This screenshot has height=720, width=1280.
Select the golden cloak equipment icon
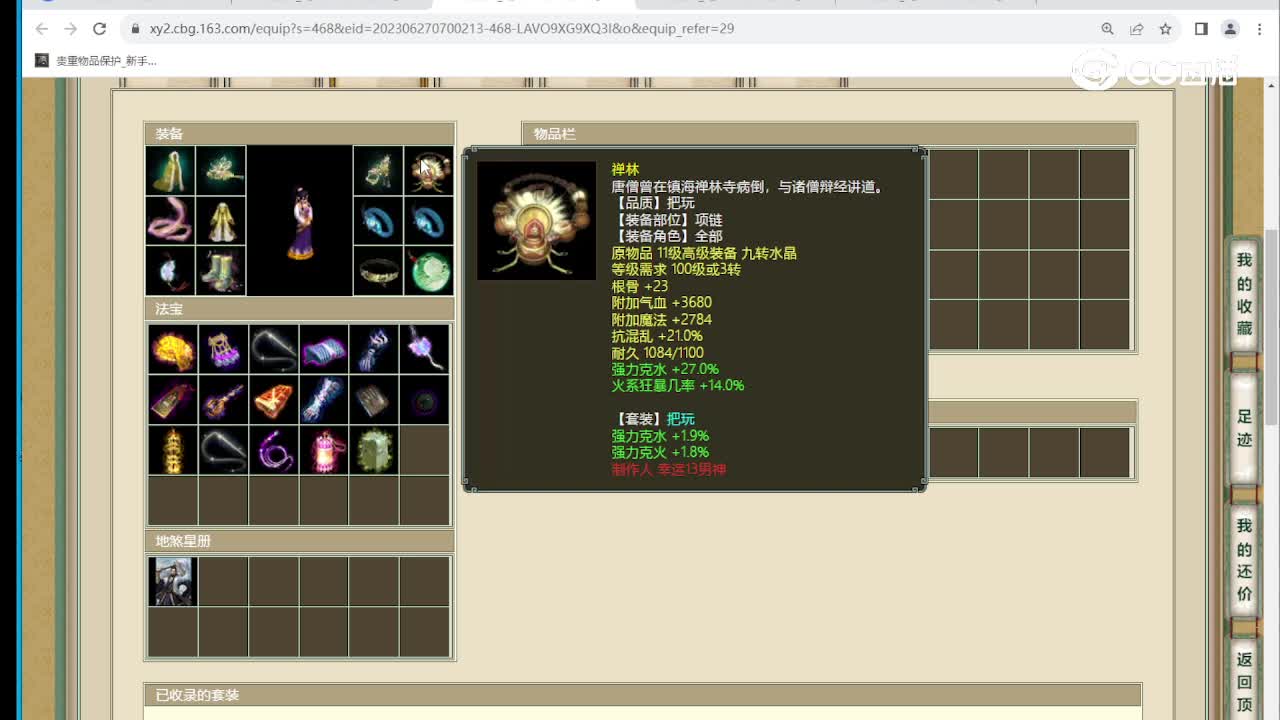click(x=171, y=171)
